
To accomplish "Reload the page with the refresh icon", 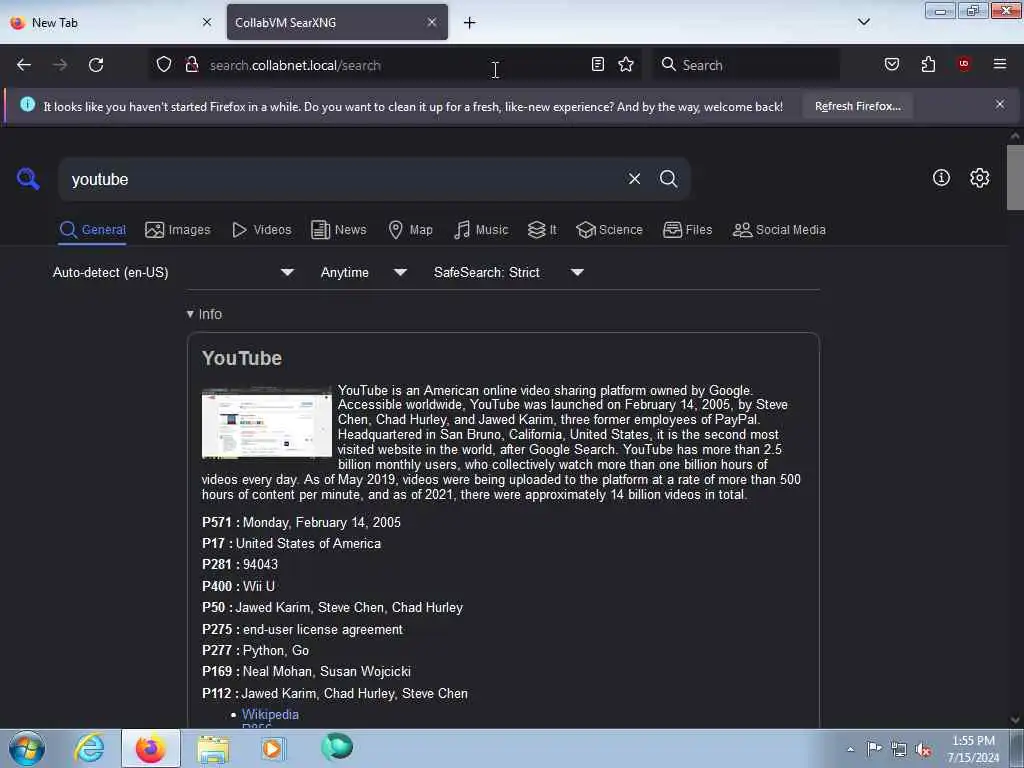I will [96, 65].
